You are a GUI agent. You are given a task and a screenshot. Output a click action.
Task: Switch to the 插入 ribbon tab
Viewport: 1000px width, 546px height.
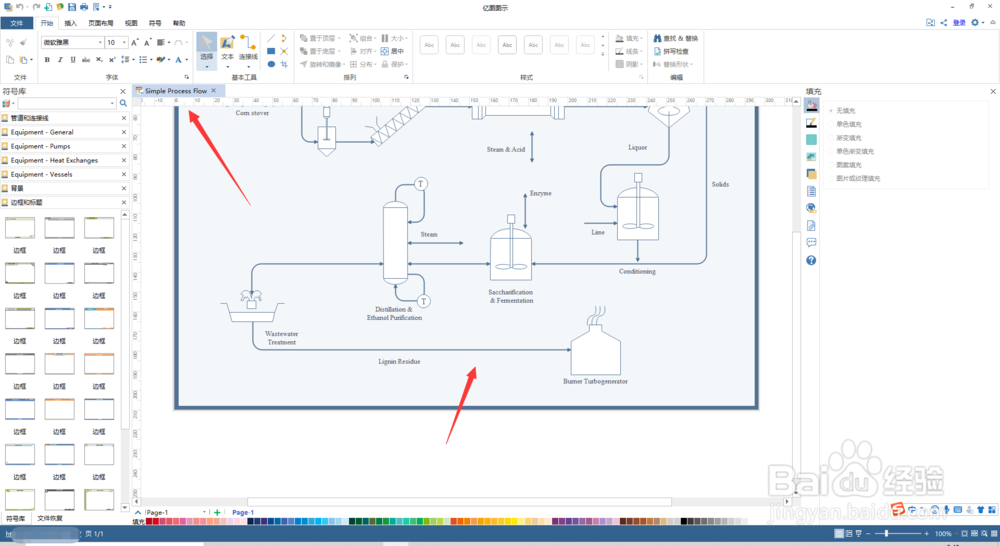tap(70, 23)
